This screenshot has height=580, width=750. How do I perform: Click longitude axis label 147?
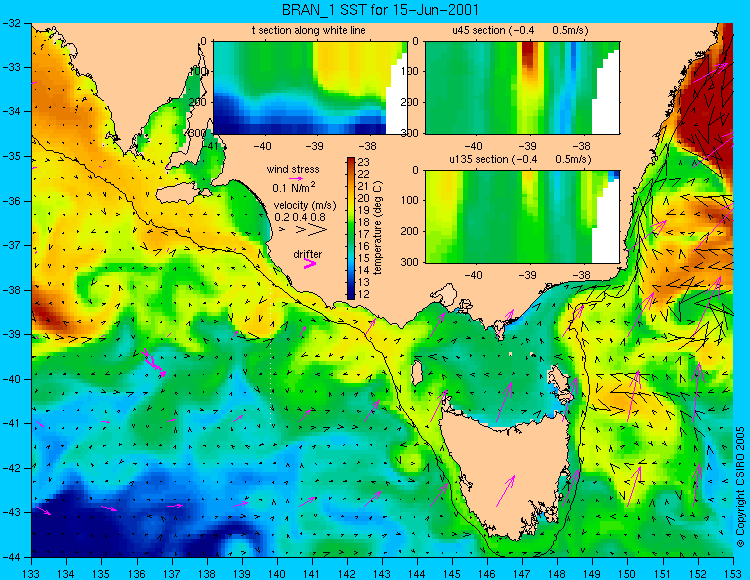tap(522, 573)
